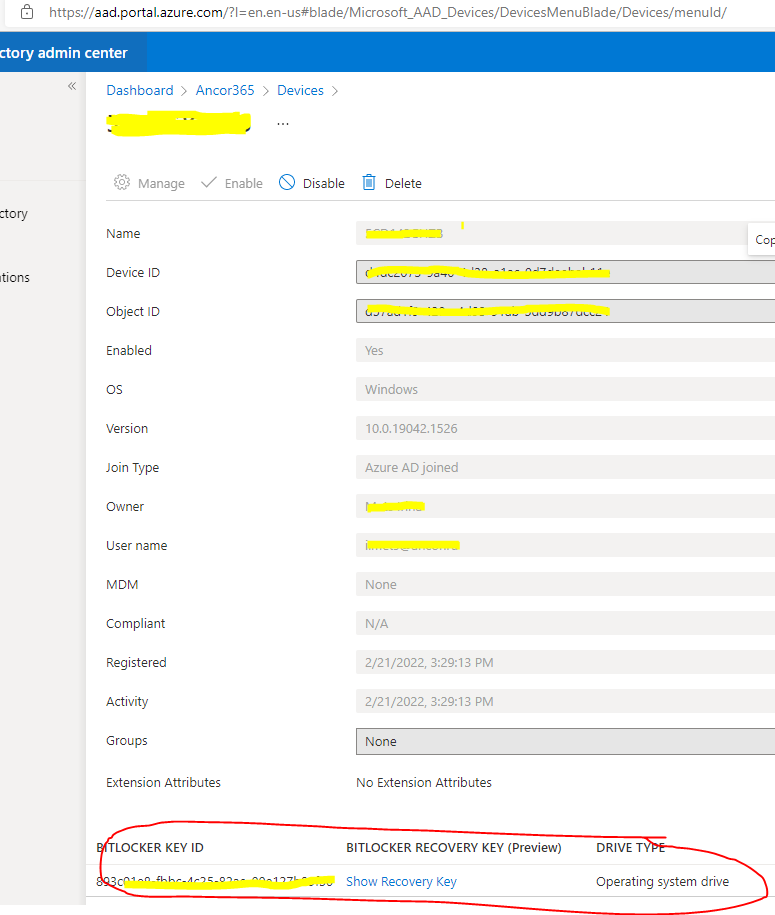Viewport: 775px width, 915px height.
Task: Click the Device ID field
Action: click(565, 273)
